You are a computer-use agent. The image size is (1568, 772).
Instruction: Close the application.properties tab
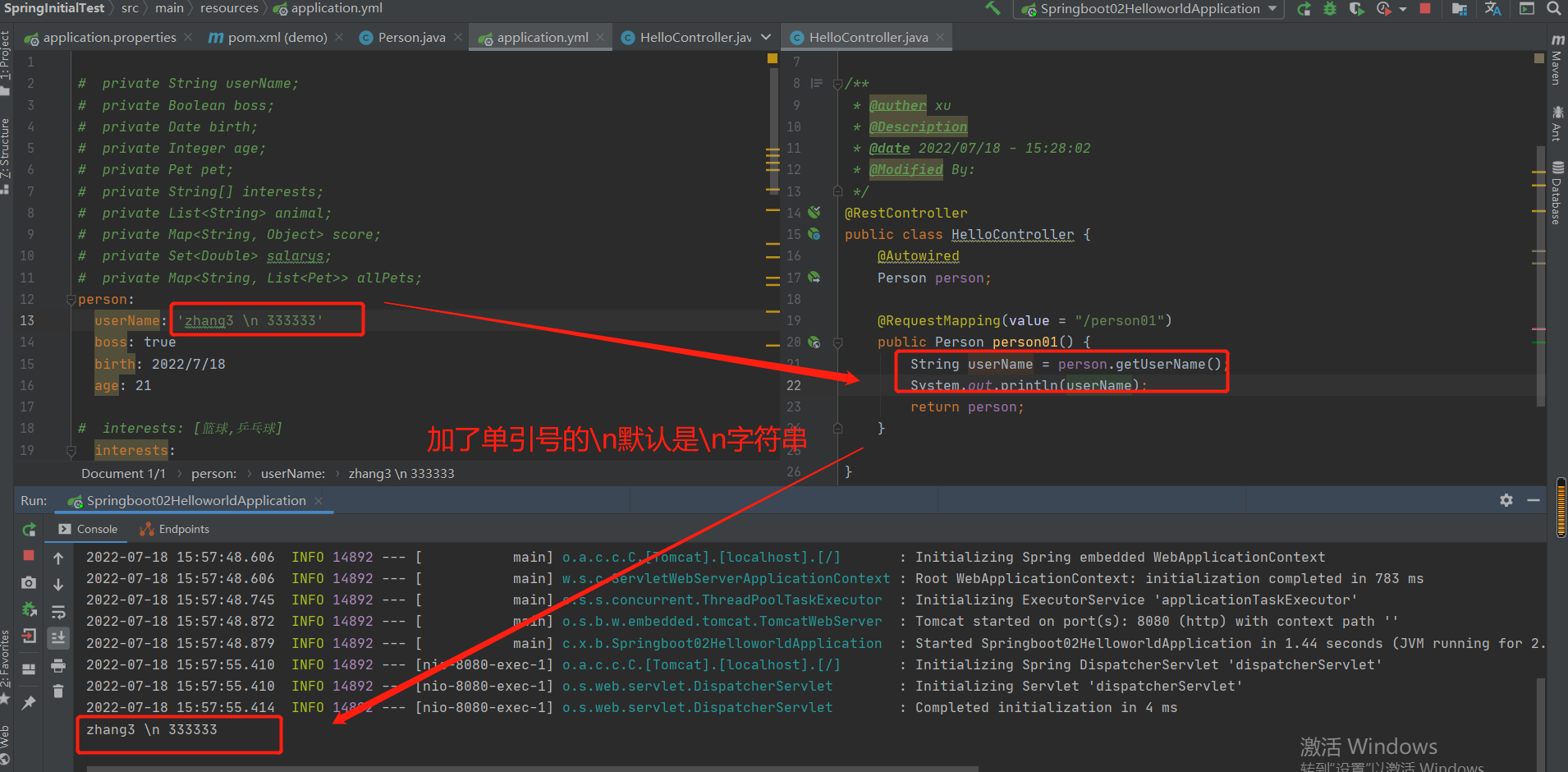click(x=188, y=37)
